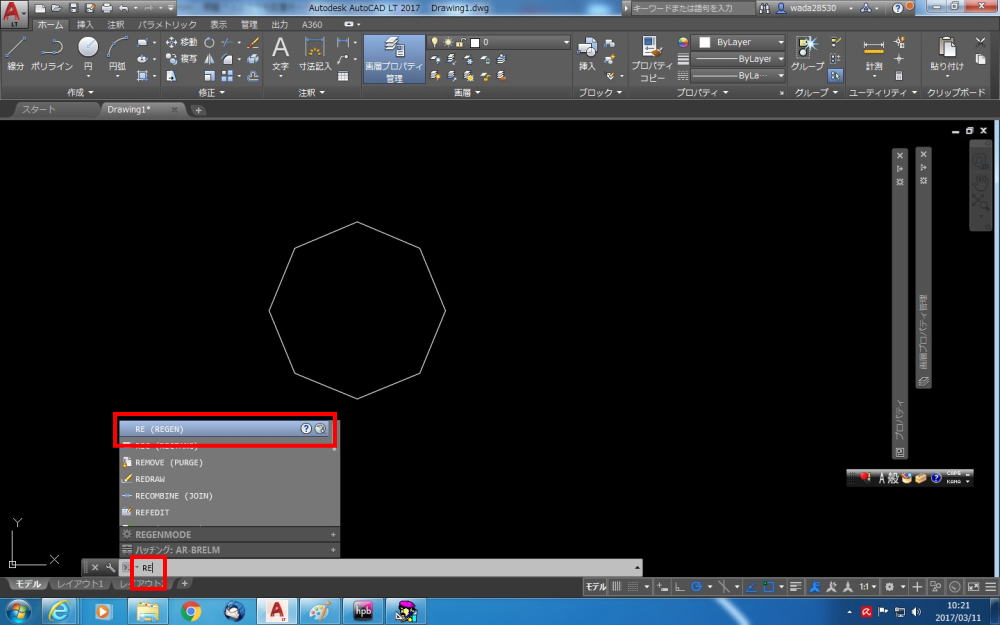Toggle snap mode in status bar

point(632,587)
